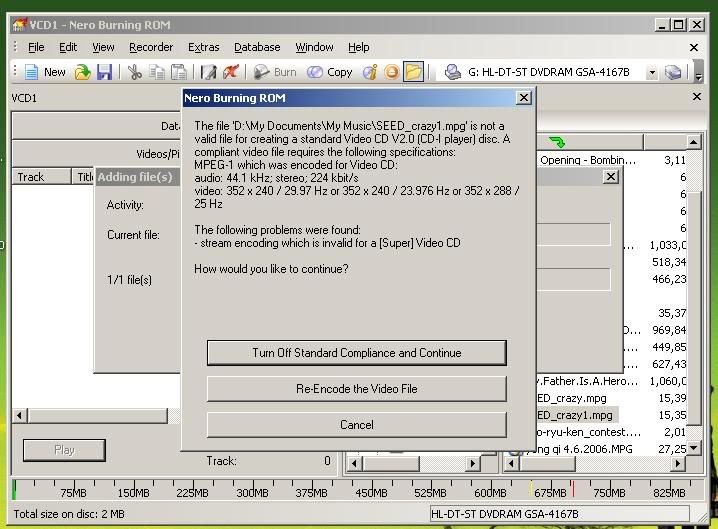The image size is (718, 529).
Task: Open the recorder drive dropdown
Action: click(x=652, y=72)
